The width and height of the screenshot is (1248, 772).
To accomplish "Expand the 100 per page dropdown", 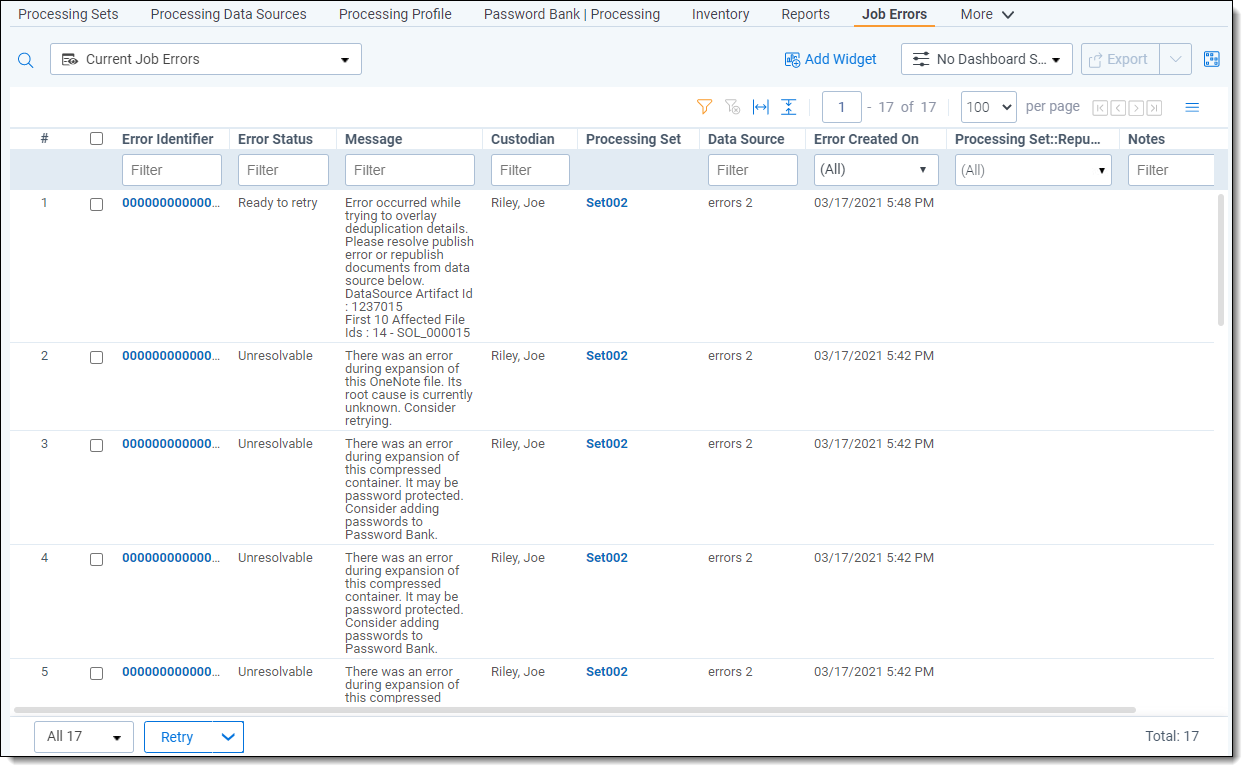I will coord(988,107).
